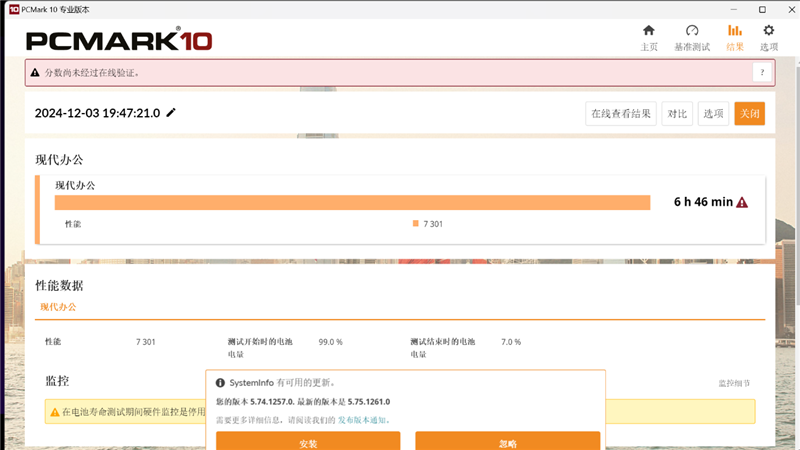Go to the 主页 home icon
This screenshot has width=800, height=450.
tap(648, 31)
